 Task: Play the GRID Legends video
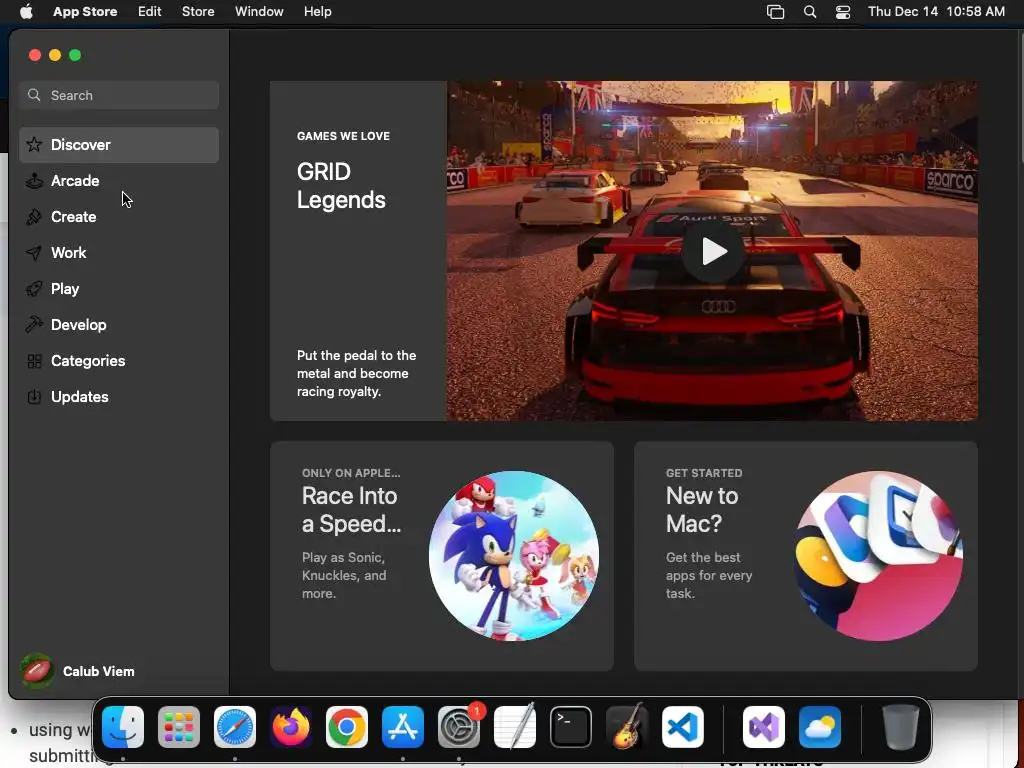(x=712, y=251)
